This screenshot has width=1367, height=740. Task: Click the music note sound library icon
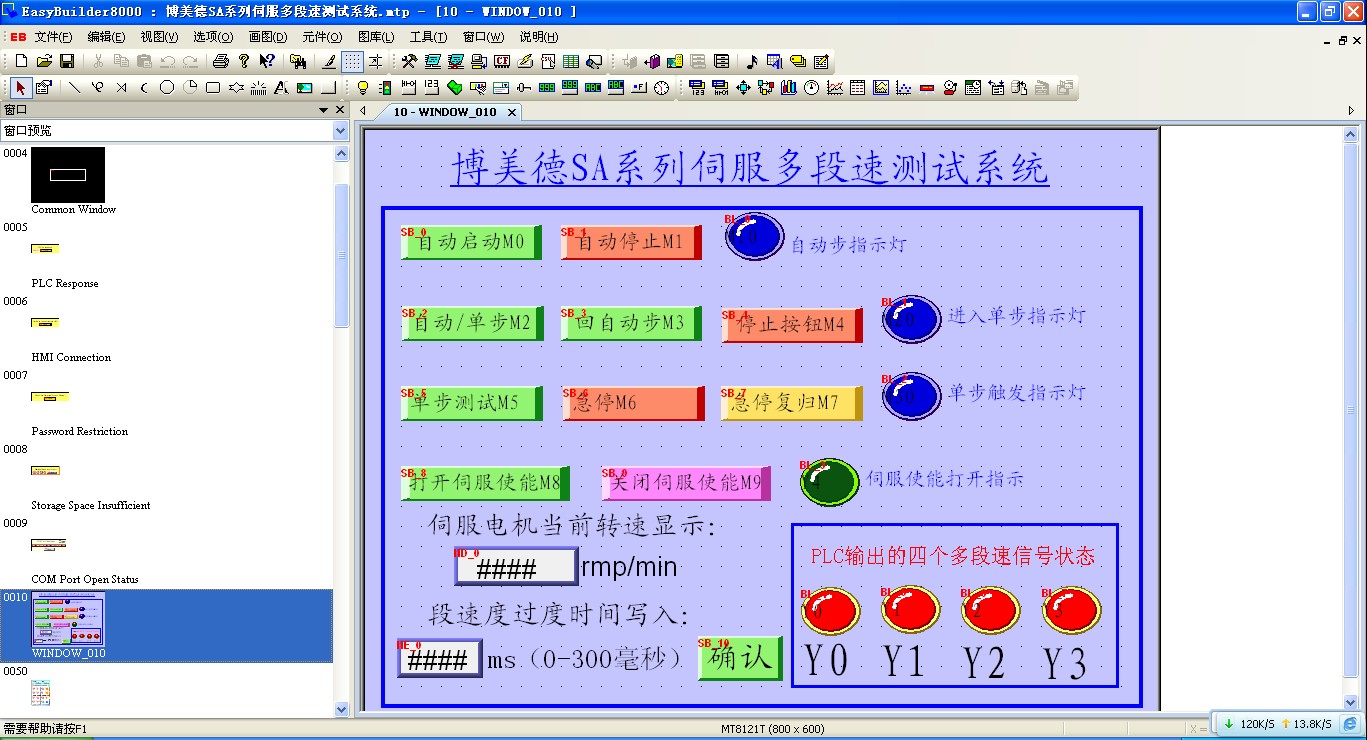pyautogui.click(x=752, y=62)
